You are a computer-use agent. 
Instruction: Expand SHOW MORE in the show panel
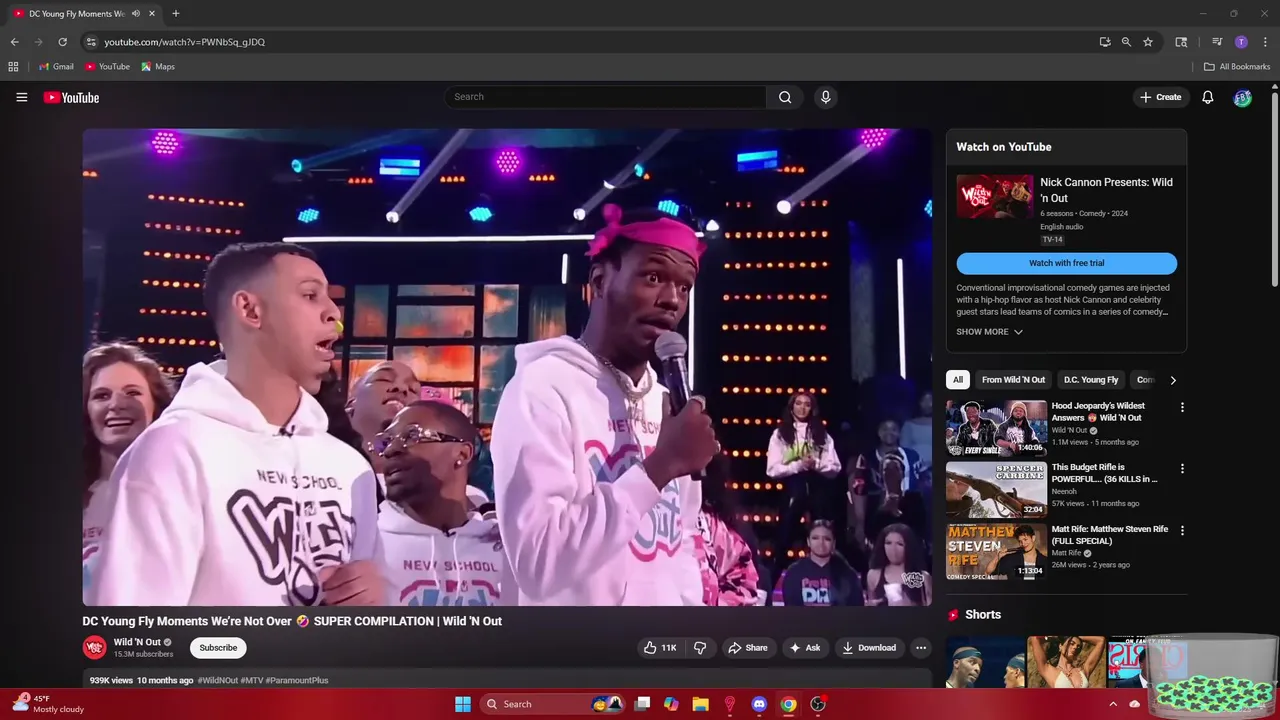pyautogui.click(x=989, y=332)
